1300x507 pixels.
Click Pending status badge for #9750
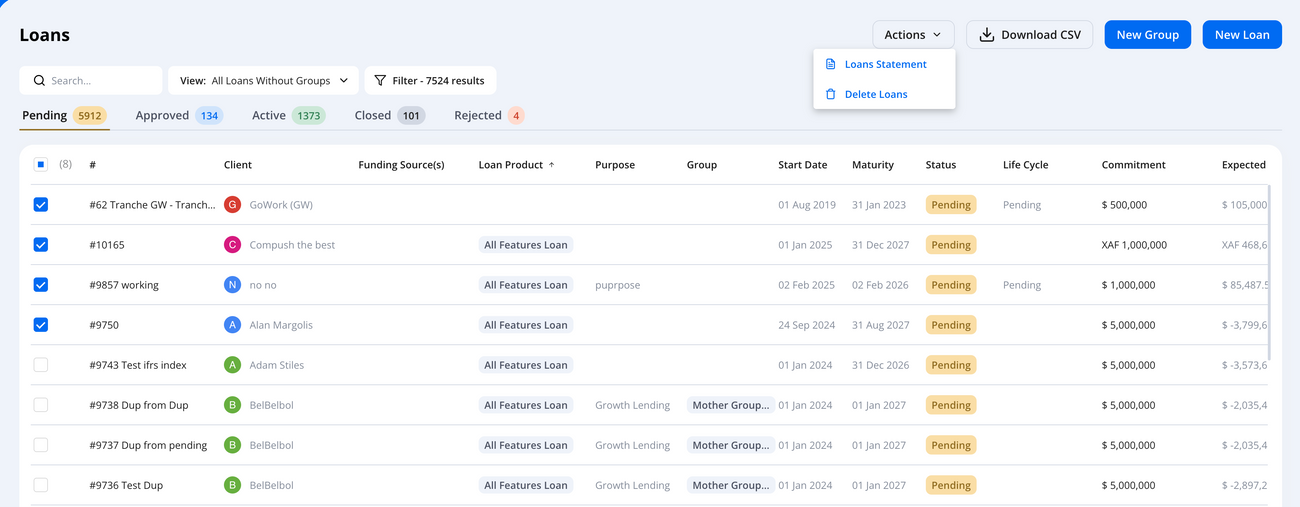pos(951,324)
